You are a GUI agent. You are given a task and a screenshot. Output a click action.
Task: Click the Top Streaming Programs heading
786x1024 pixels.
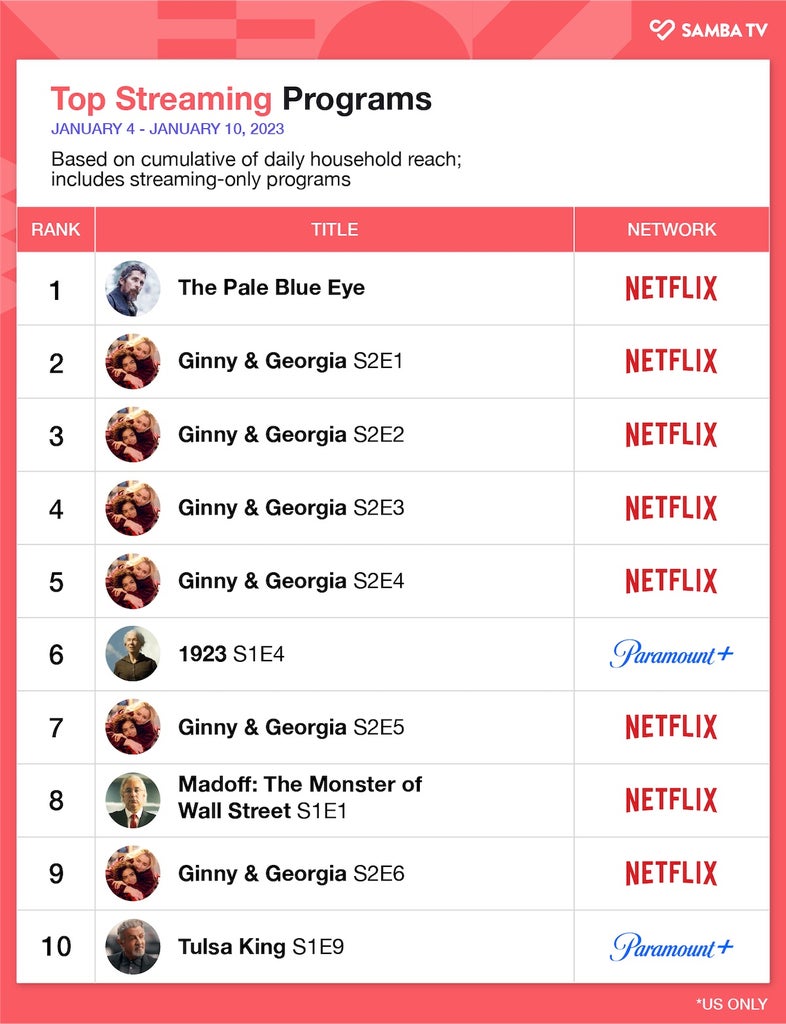(241, 99)
